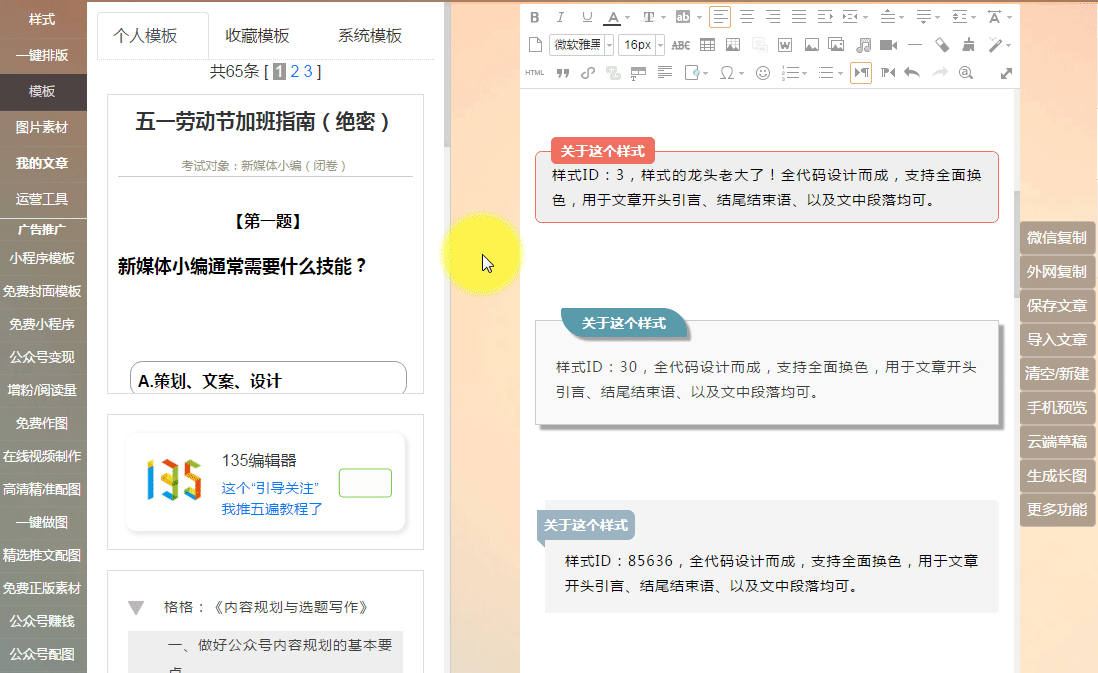
Task: Click the paragraph text format icon
Action: (665, 73)
